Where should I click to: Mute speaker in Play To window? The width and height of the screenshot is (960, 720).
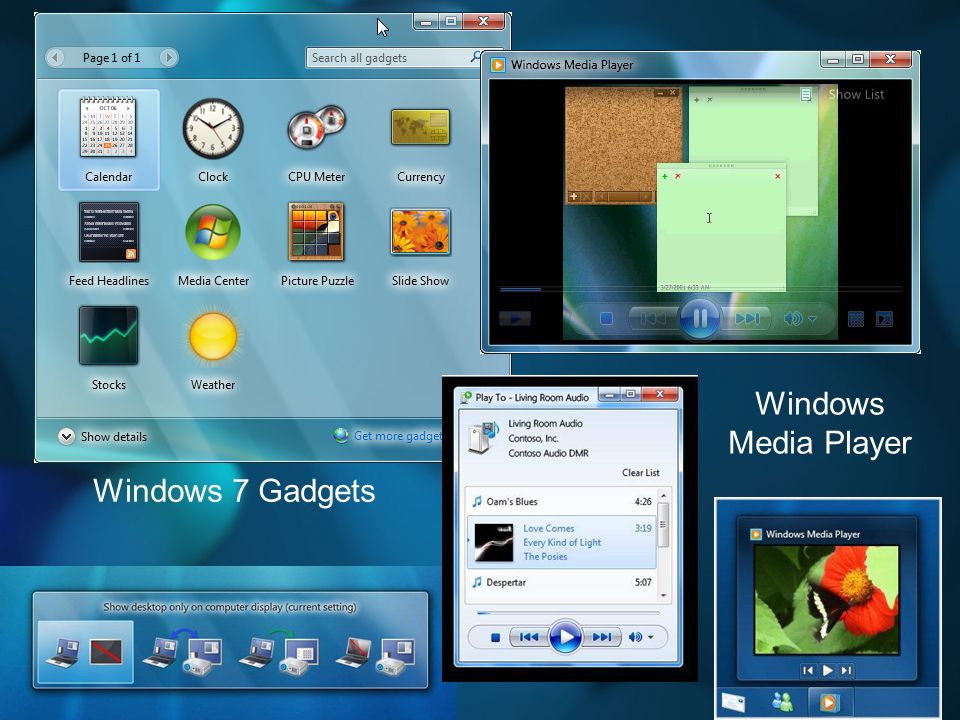click(635, 637)
